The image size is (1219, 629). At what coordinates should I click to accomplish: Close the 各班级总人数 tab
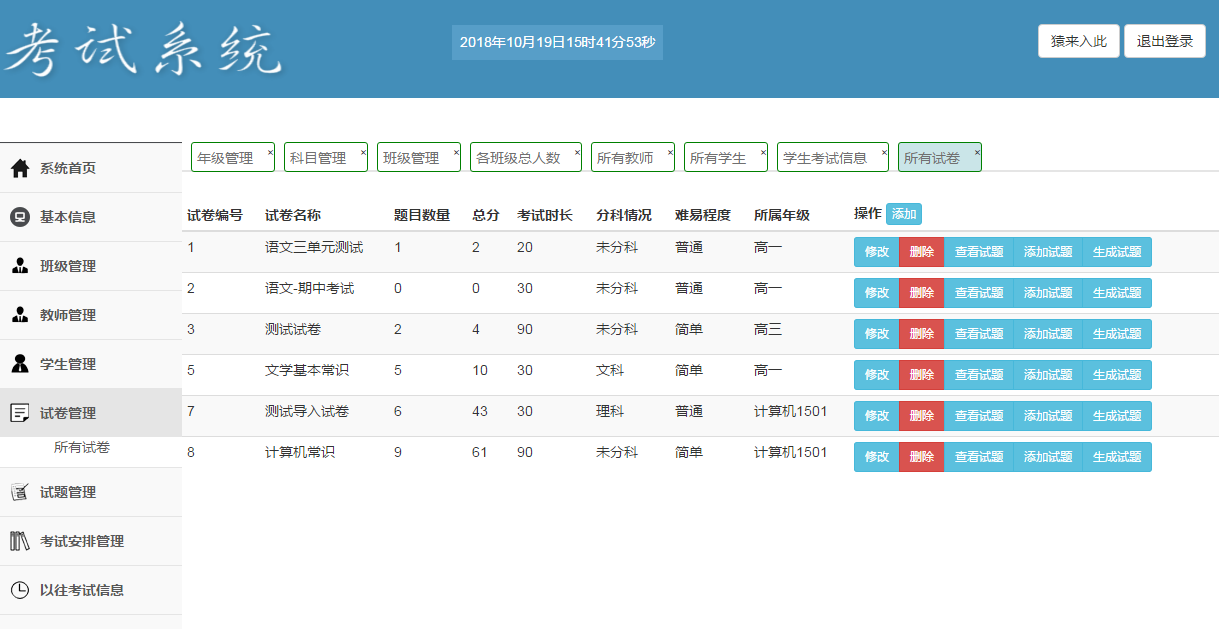tap(576, 150)
